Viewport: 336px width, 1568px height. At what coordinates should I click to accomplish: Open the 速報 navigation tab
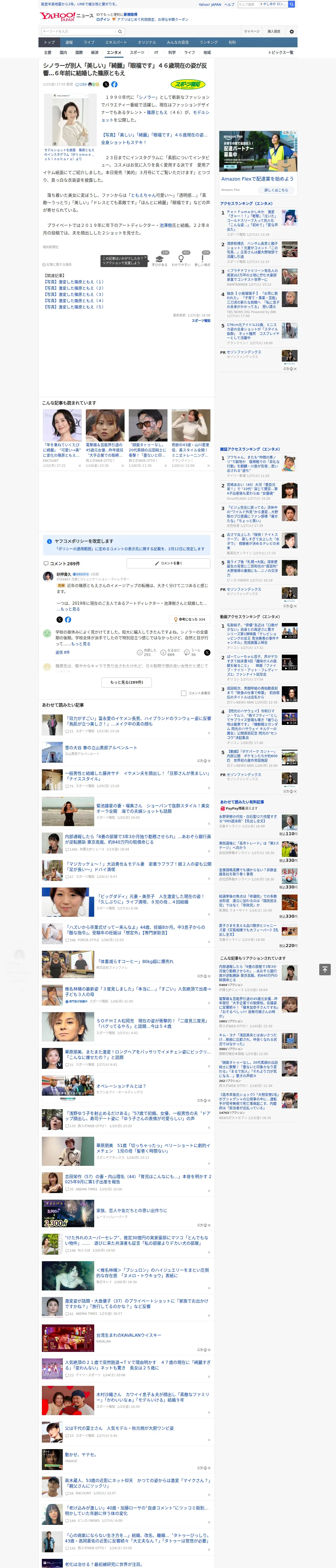69,42
